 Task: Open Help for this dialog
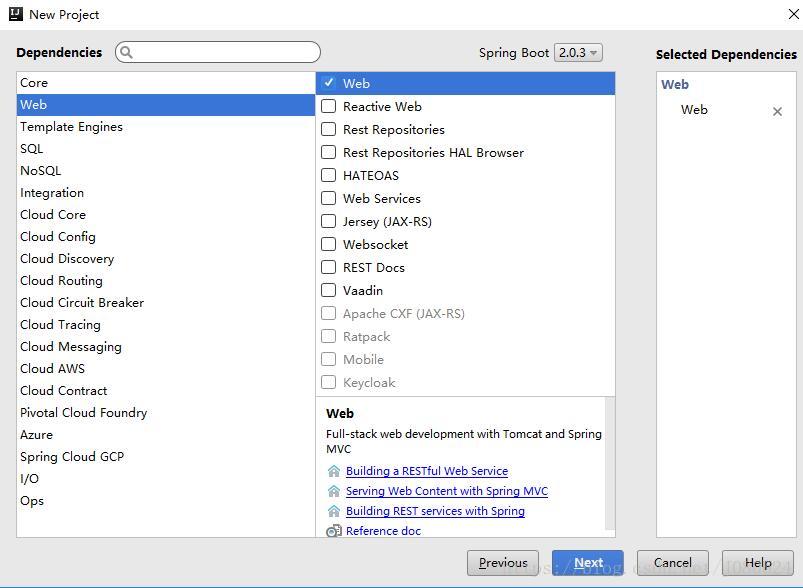(x=758, y=563)
